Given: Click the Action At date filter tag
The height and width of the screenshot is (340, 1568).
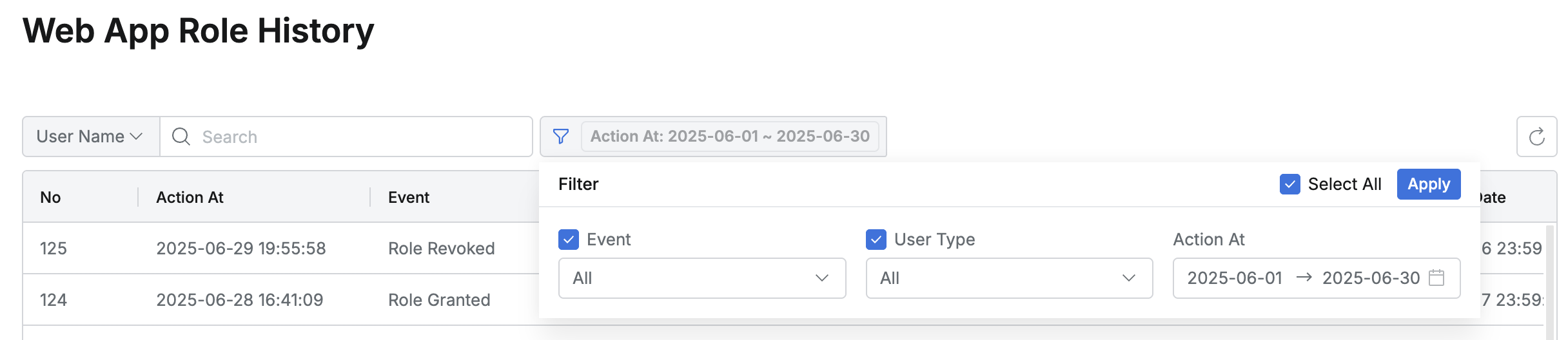Looking at the screenshot, I should point(730,137).
